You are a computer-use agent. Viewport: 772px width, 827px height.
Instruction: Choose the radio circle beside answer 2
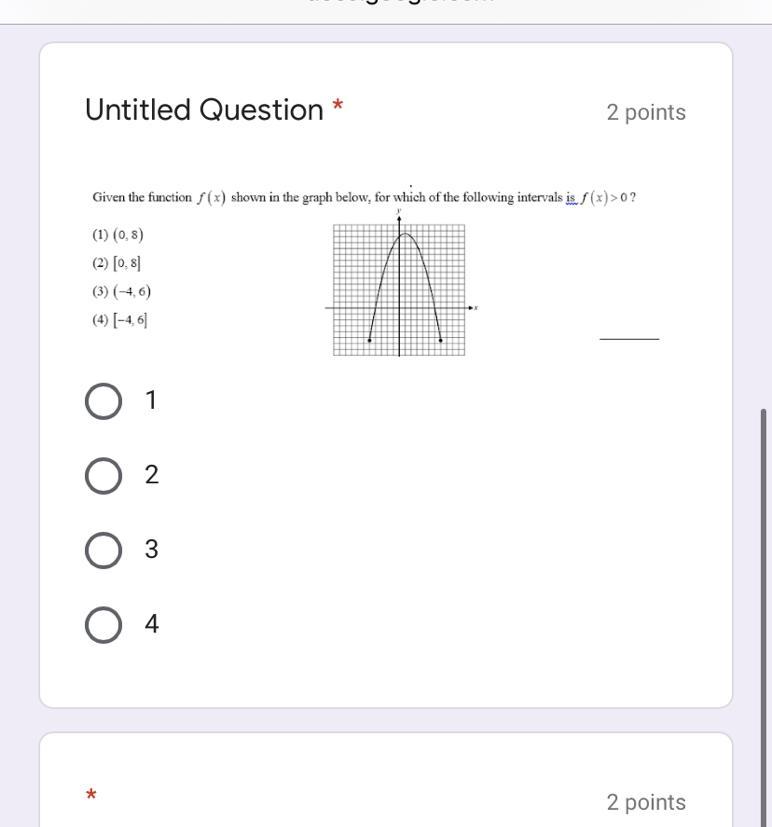(x=103, y=476)
